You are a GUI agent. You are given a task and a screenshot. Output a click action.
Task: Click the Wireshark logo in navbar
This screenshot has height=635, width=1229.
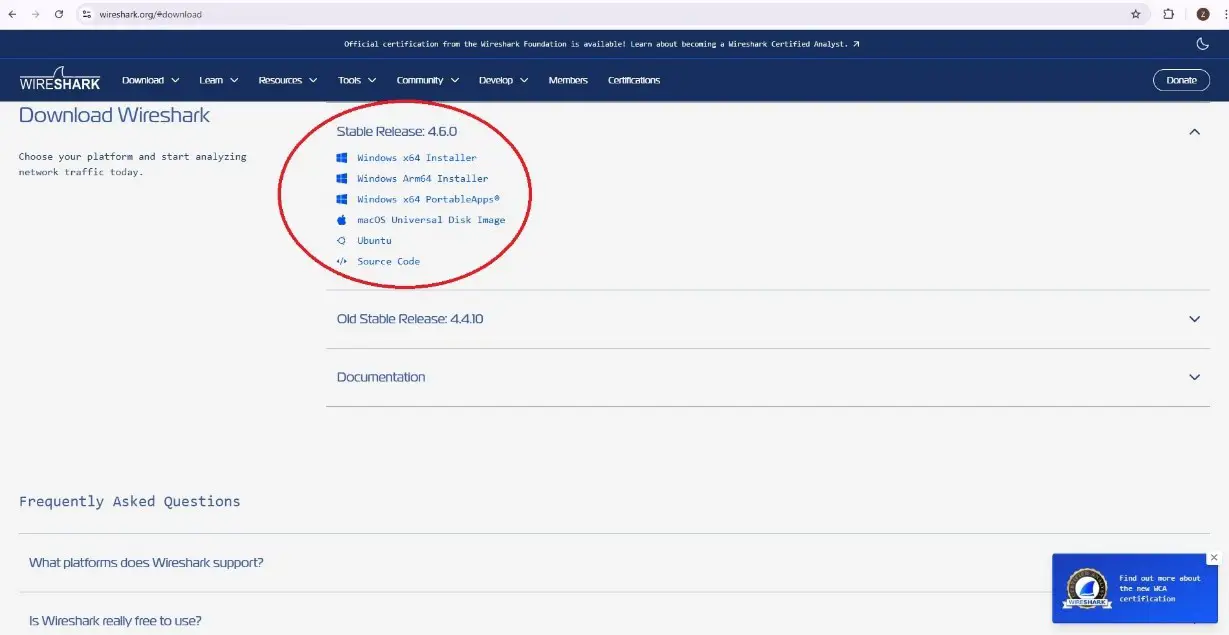[x=60, y=79]
